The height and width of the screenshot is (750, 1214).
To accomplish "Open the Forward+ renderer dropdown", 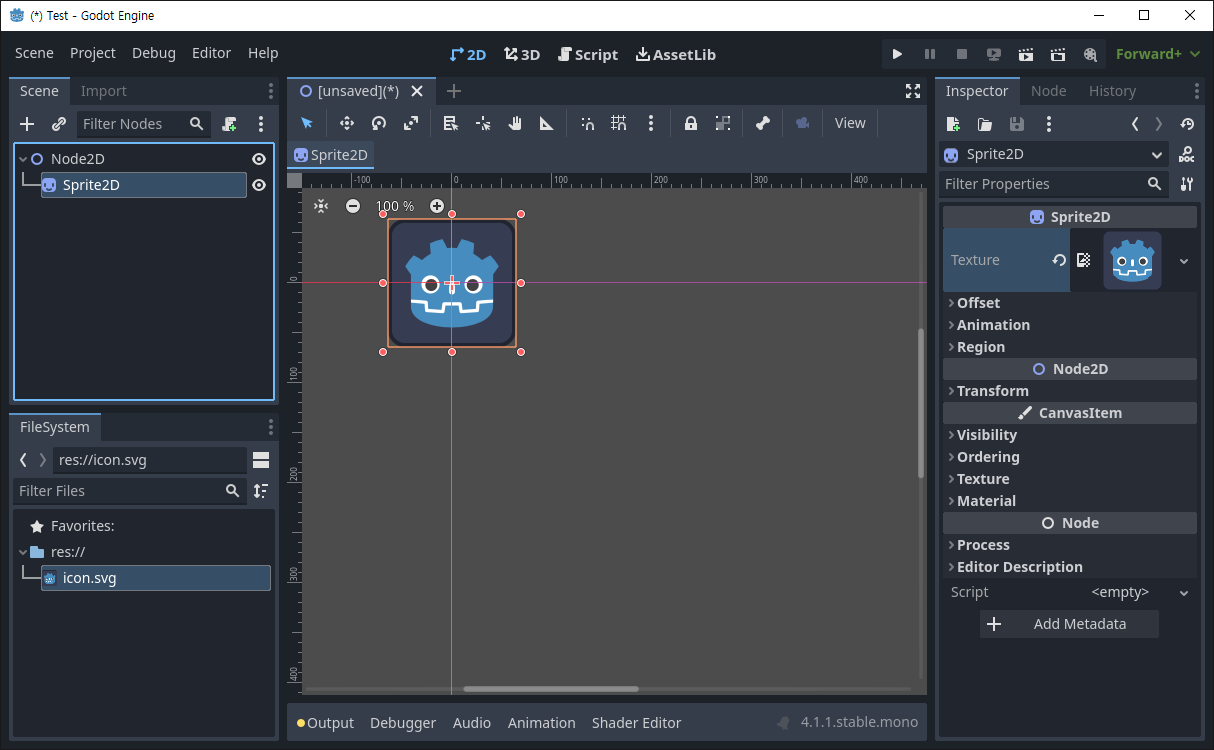I will point(1158,54).
